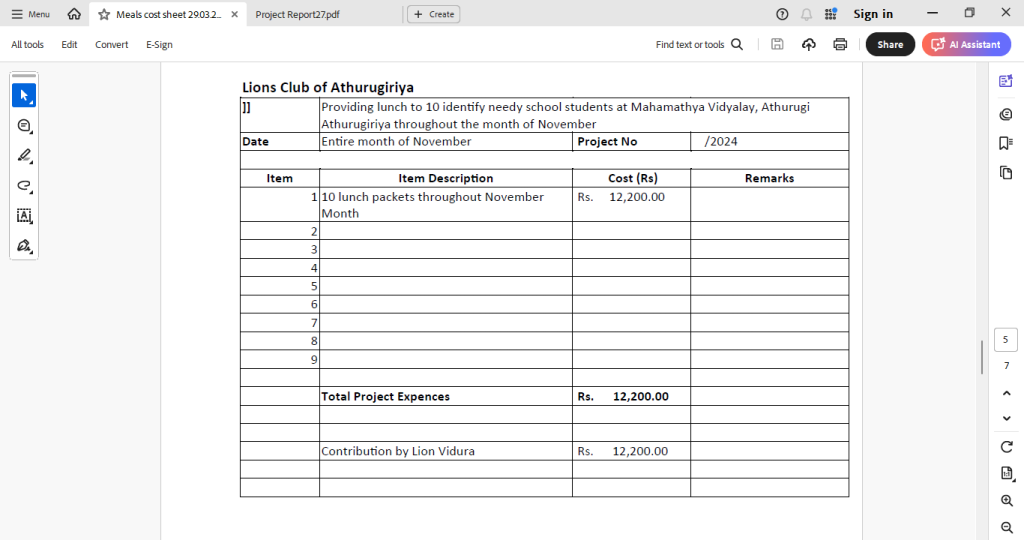The image size is (1024, 540).
Task: Click the current page number 5 box
Action: pos(1006,340)
